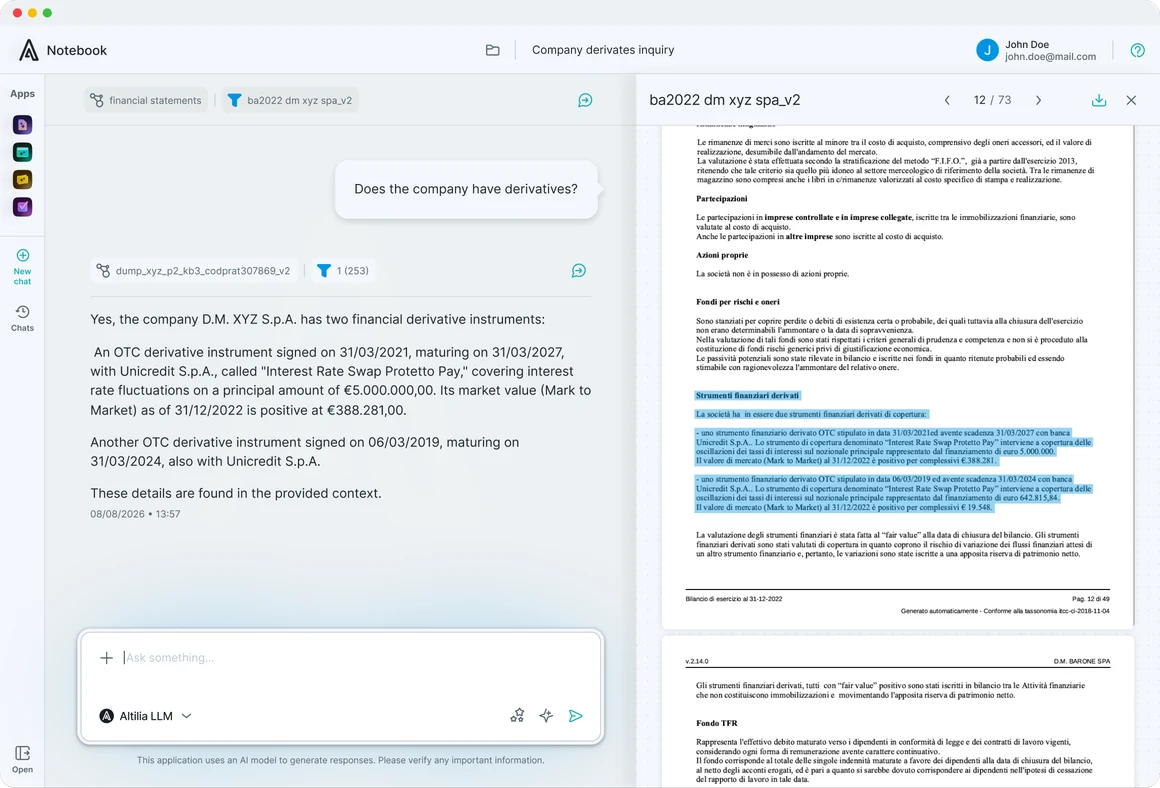Download the ba2022 dm xyz spa_v2 document

click(1099, 100)
